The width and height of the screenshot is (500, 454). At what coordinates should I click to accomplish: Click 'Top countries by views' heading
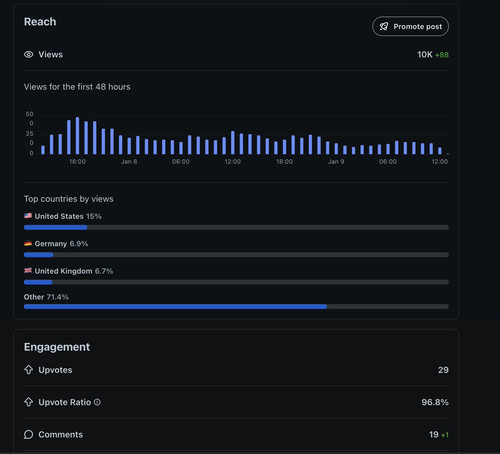click(69, 199)
